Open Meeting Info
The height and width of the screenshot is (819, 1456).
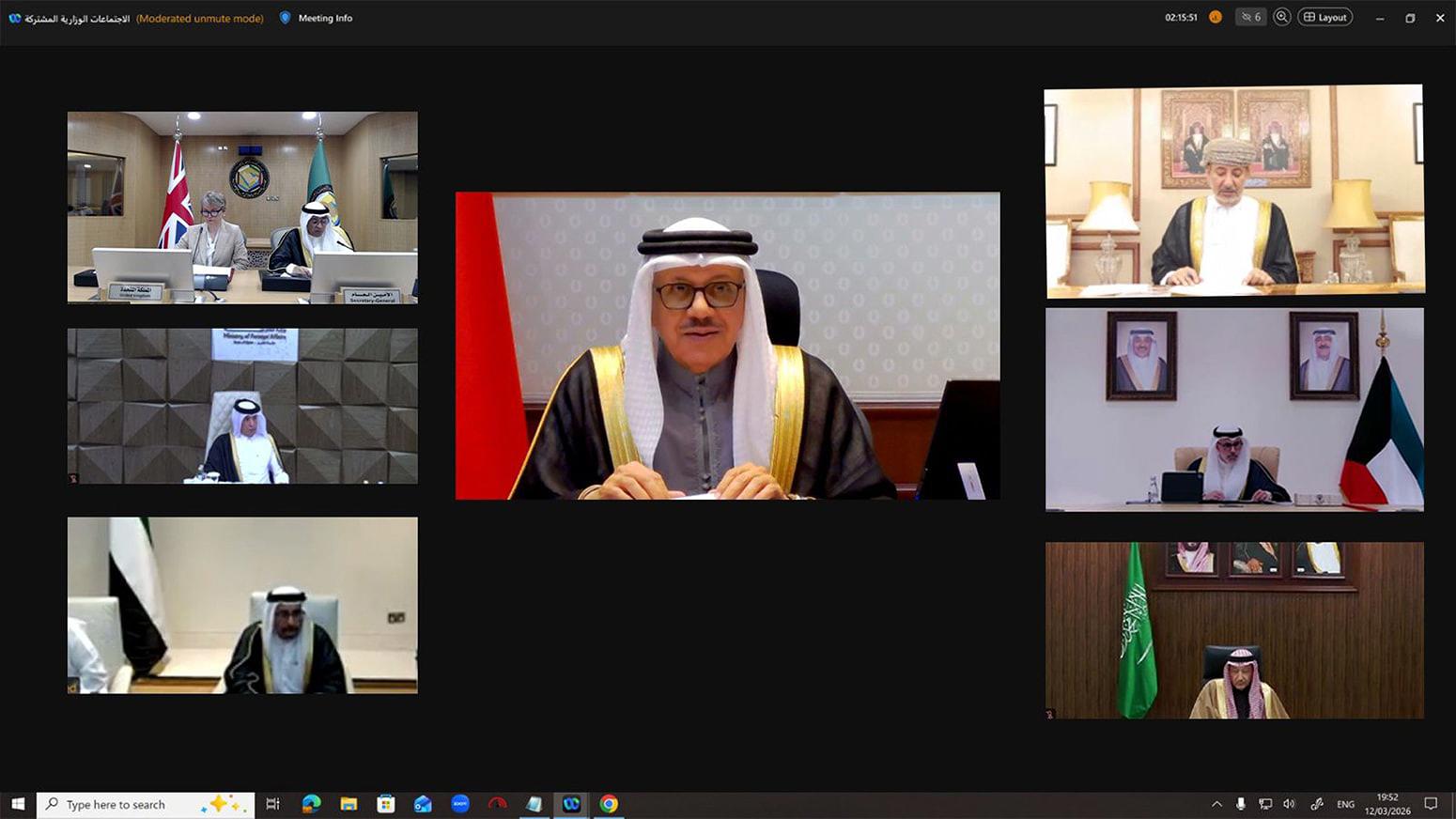pos(325,18)
